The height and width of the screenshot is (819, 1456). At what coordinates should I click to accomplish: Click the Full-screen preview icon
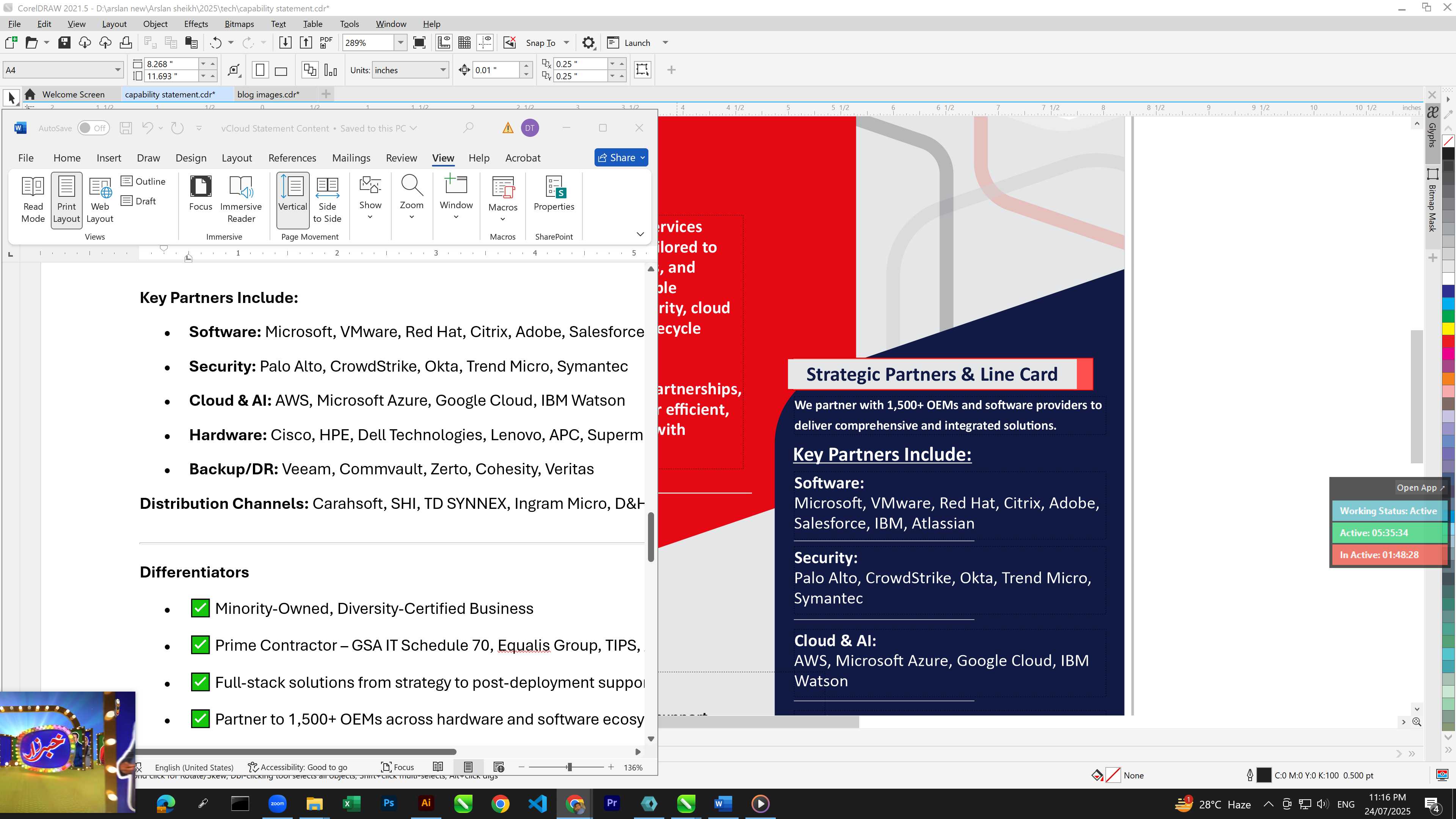pos(419,42)
